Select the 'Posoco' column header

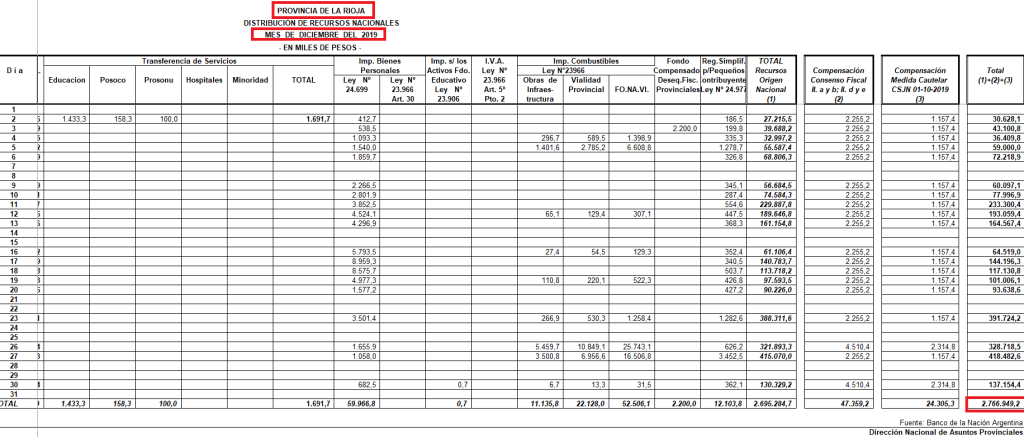pos(113,80)
